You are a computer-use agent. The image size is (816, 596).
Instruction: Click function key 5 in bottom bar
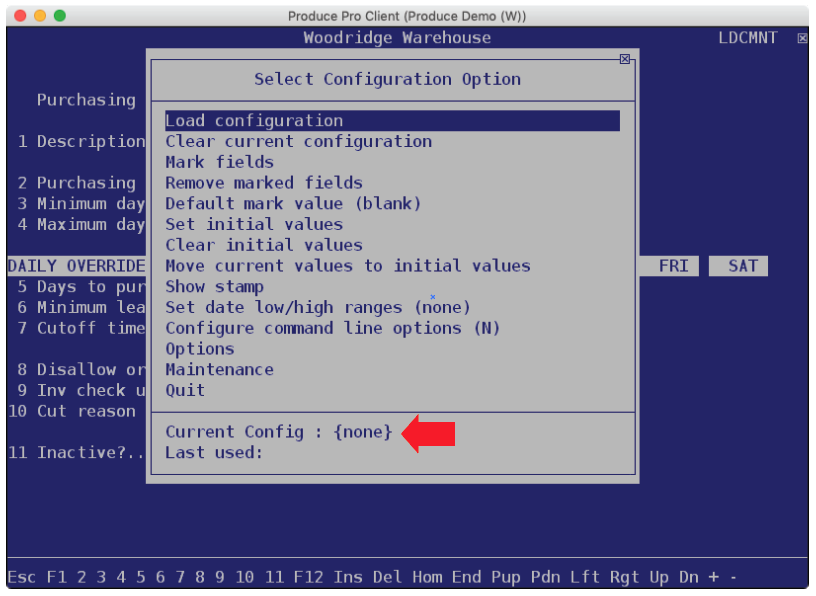[x=141, y=577]
